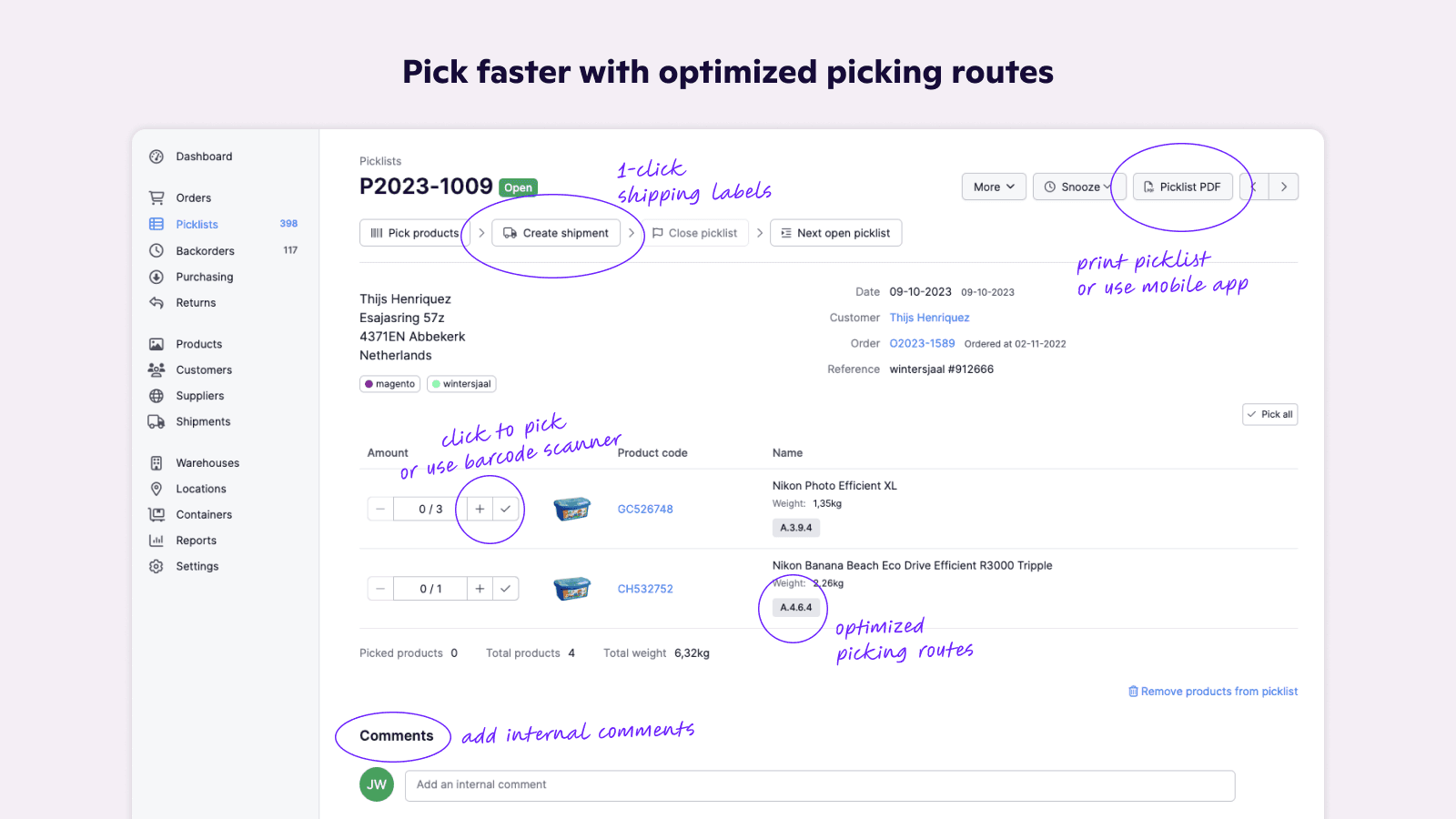Open the More dropdown menu
Viewport: 1456px width, 819px height.
993,187
